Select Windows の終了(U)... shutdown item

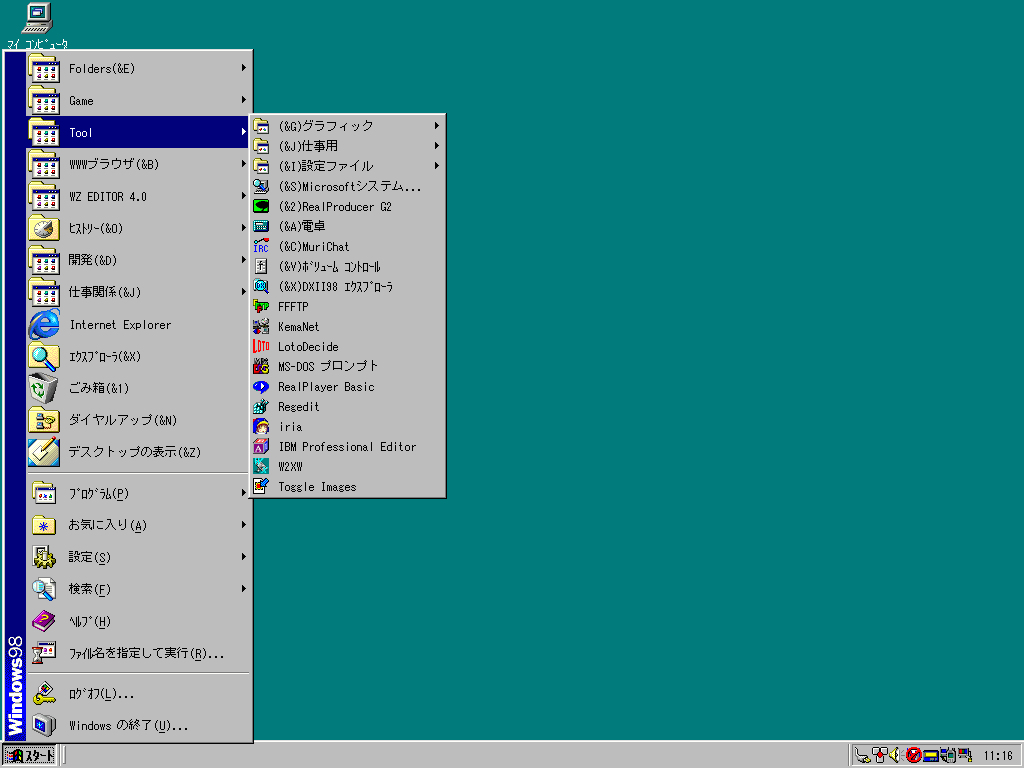[138, 726]
